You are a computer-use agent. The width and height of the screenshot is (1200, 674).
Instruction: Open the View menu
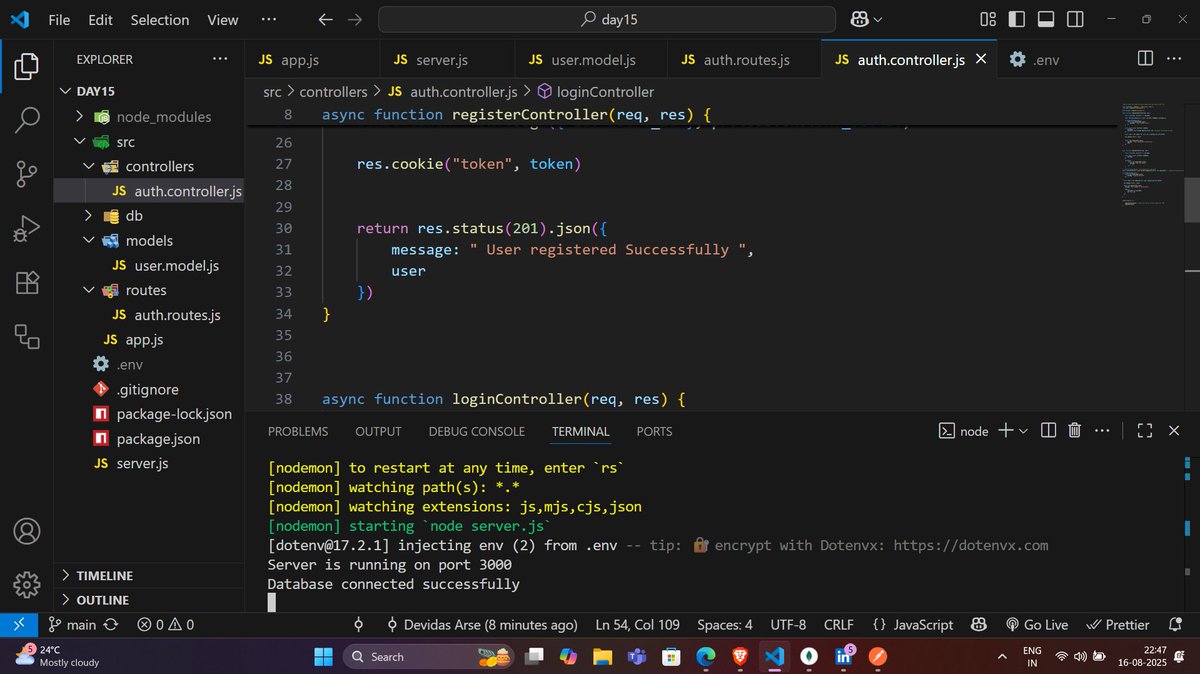point(223,19)
